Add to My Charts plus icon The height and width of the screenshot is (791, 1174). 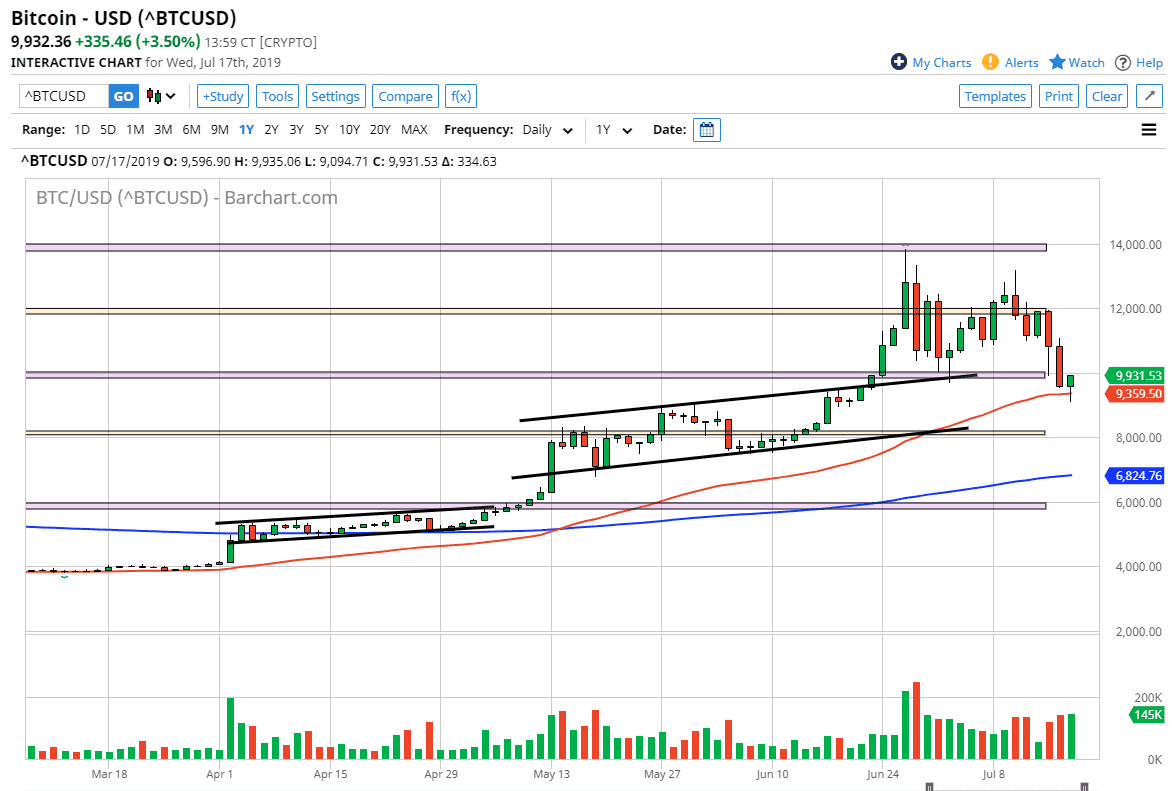[x=899, y=62]
